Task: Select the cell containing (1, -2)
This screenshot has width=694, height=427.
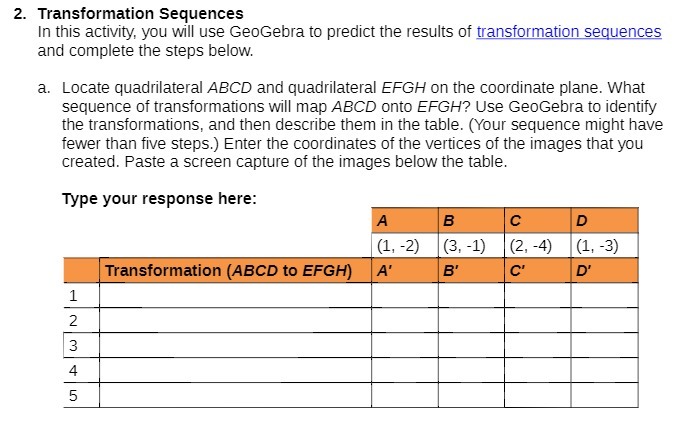Action: [405, 246]
